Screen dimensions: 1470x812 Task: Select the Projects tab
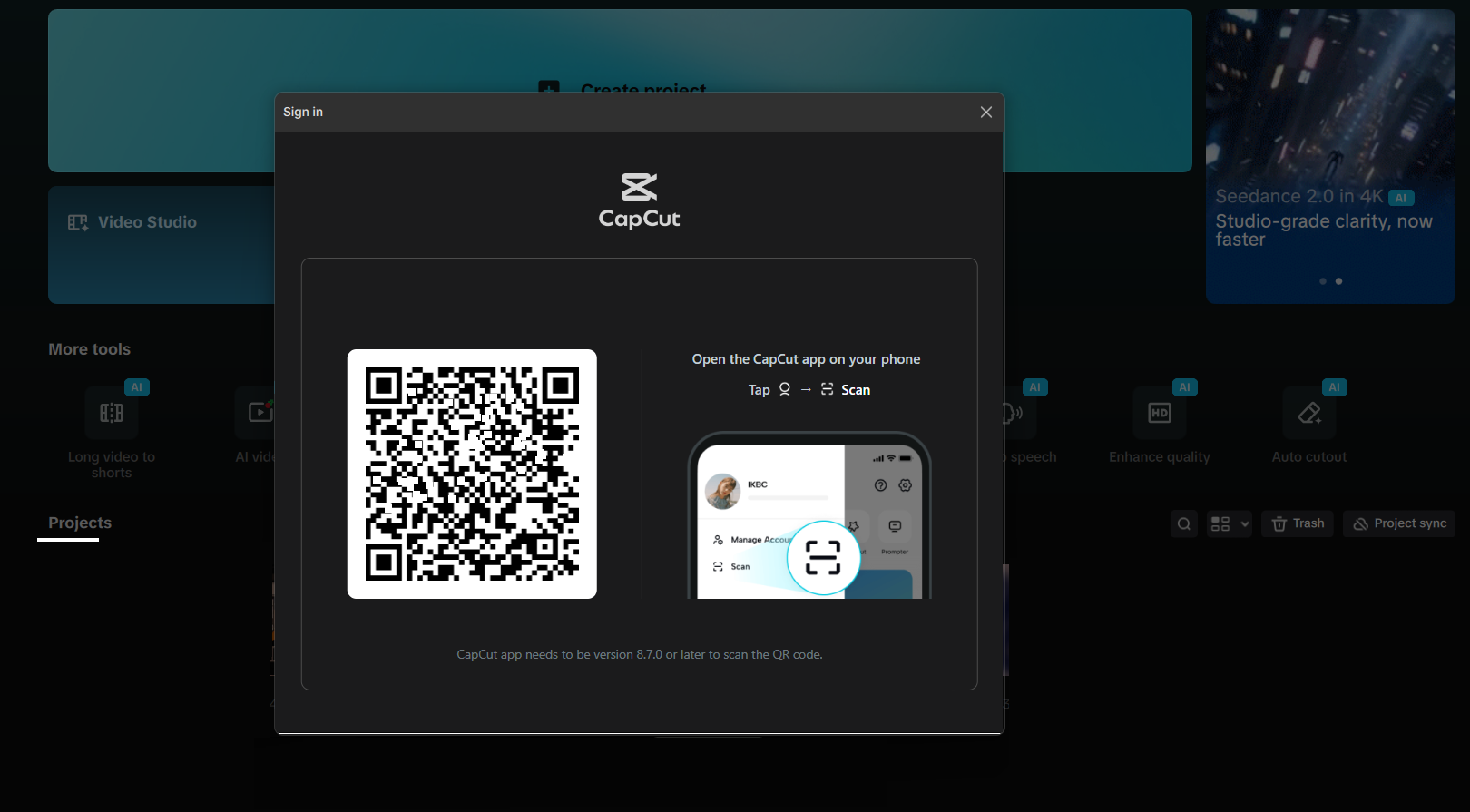pyautogui.click(x=80, y=523)
